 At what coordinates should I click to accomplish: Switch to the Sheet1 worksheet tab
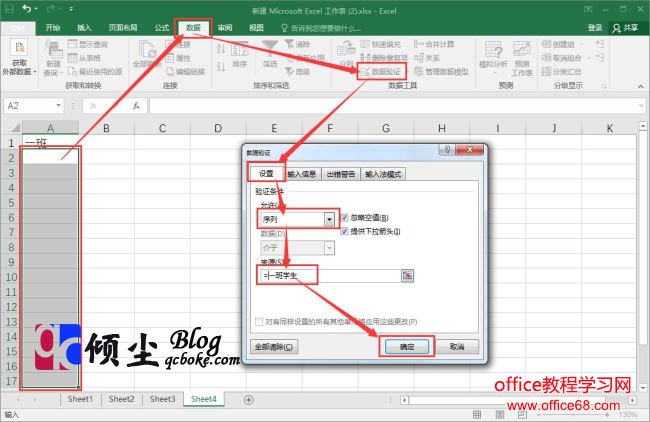pyautogui.click(x=80, y=399)
